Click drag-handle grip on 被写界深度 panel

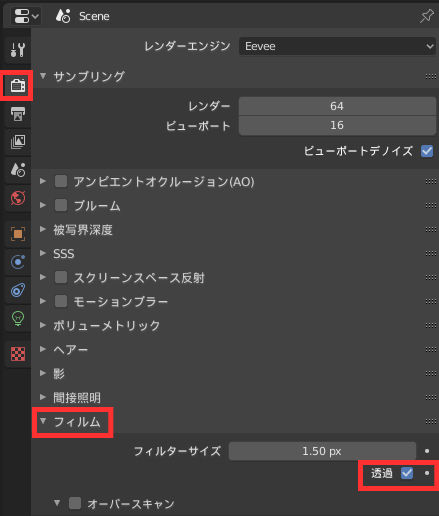tap(431, 229)
